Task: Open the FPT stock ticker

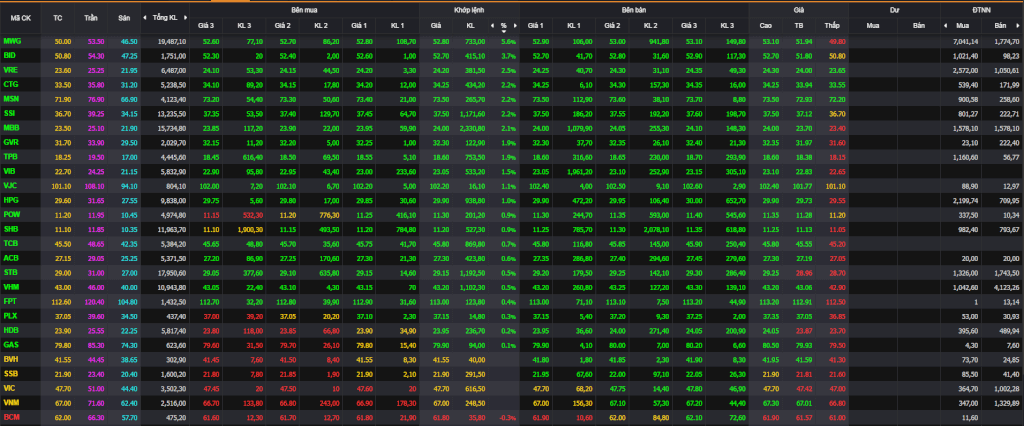Action: coord(10,301)
